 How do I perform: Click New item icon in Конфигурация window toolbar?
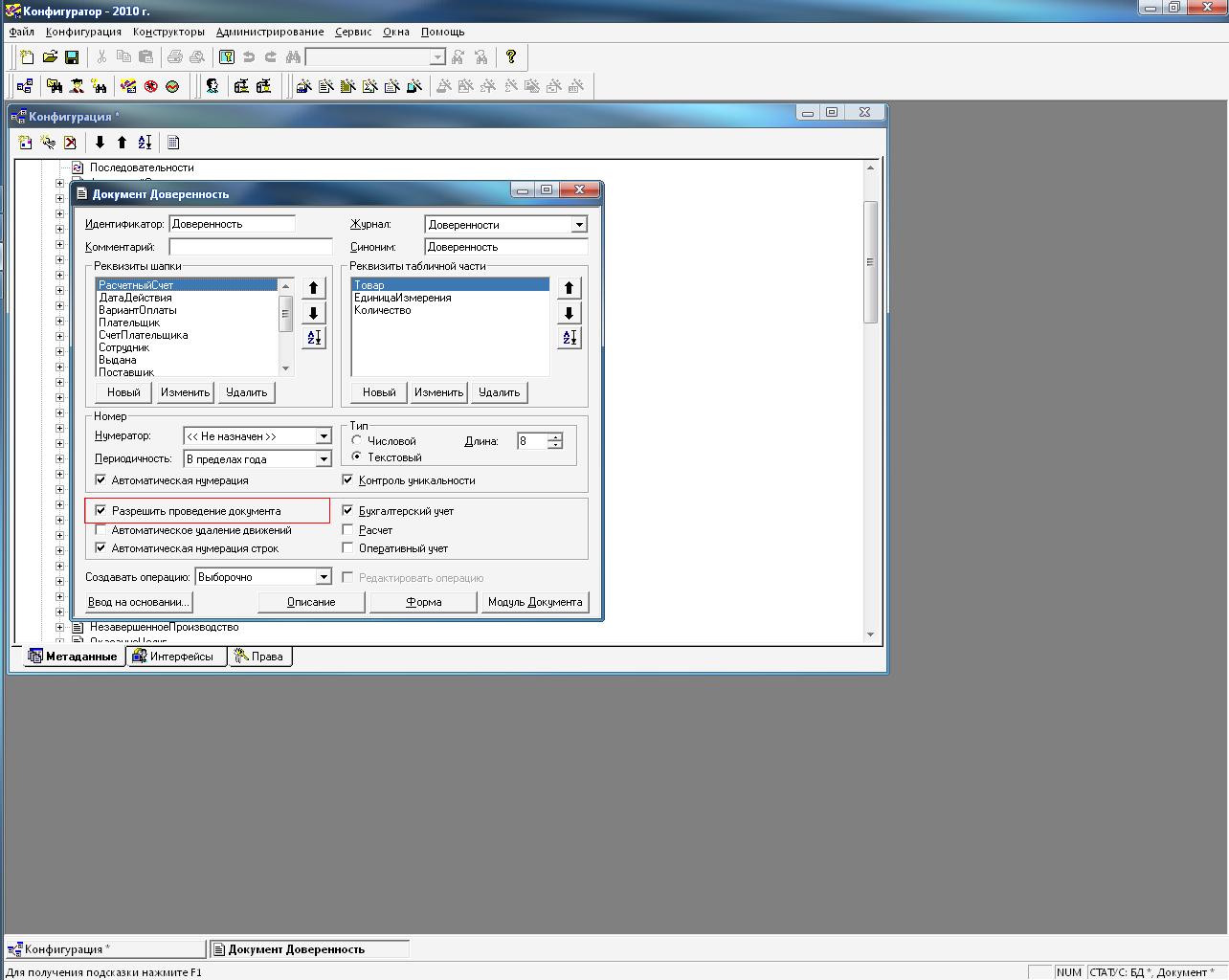(26, 143)
